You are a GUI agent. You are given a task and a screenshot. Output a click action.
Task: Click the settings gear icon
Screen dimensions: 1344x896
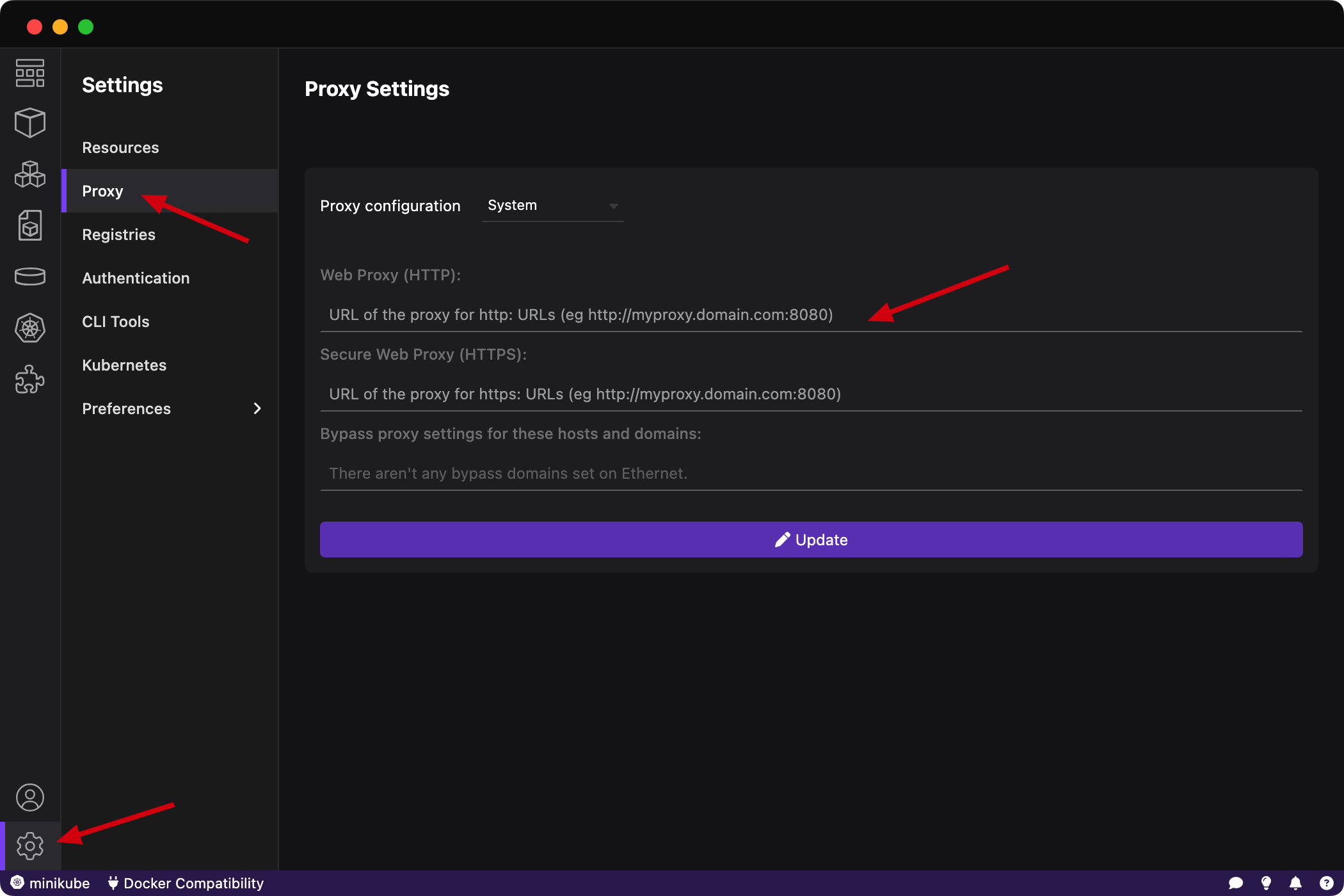pyautogui.click(x=30, y=846)
